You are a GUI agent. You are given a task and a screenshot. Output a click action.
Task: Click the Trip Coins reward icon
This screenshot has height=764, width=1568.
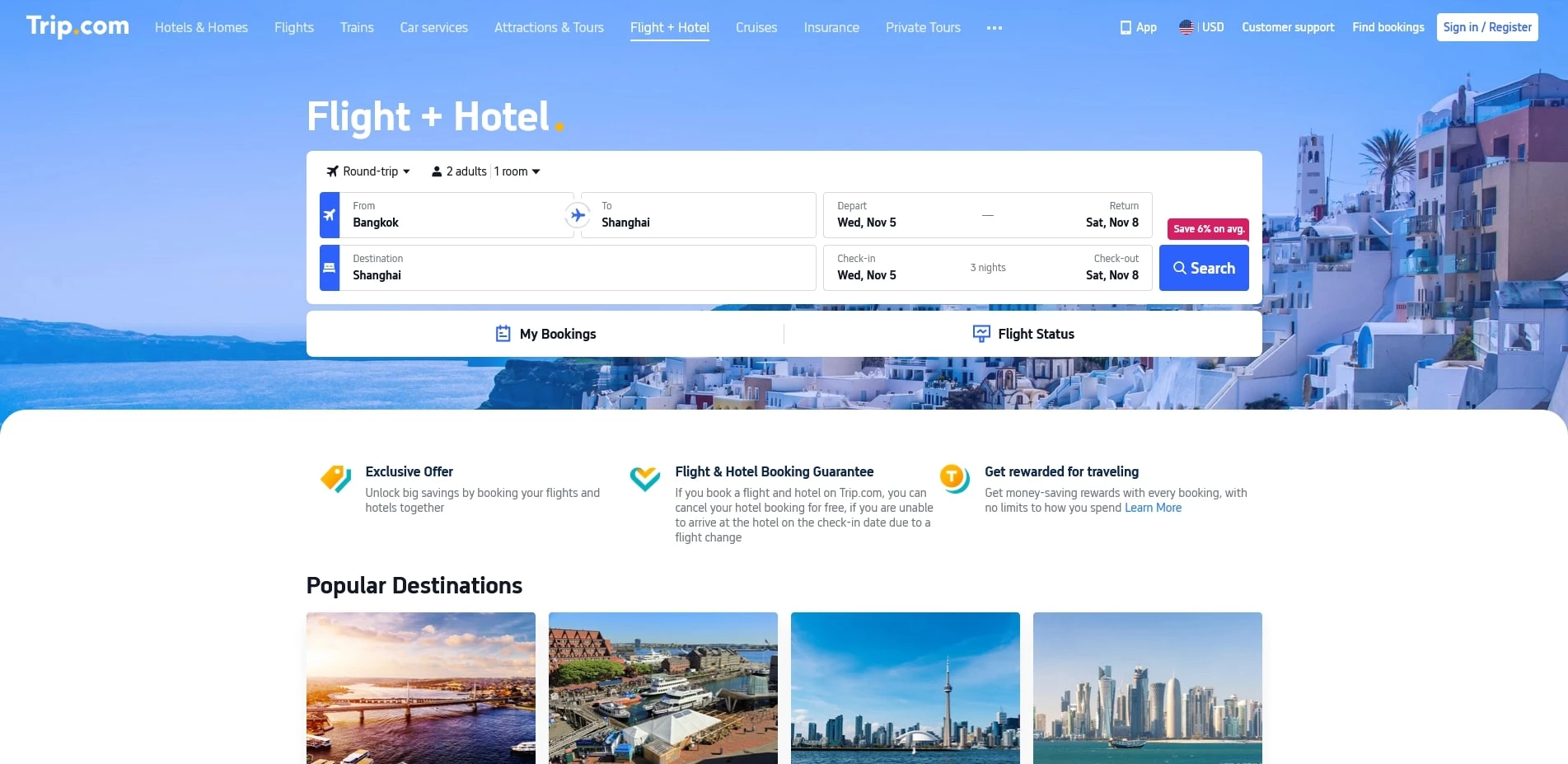955,478
